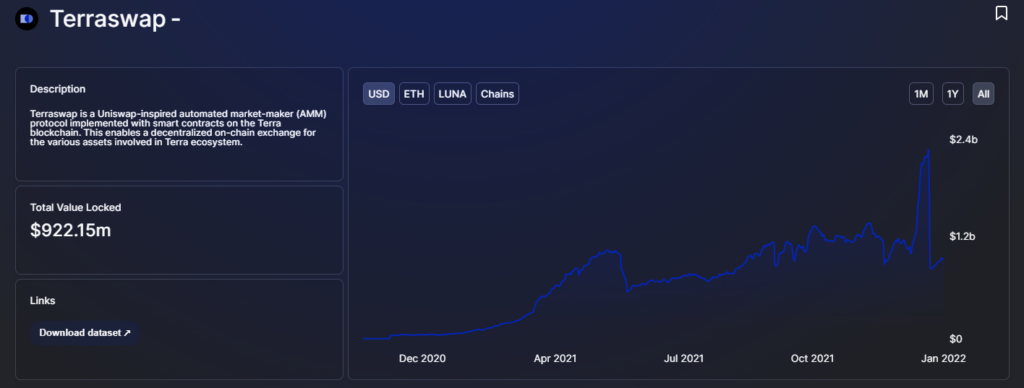Click the Jul 2021 x-axis label

tap(684, 359)
